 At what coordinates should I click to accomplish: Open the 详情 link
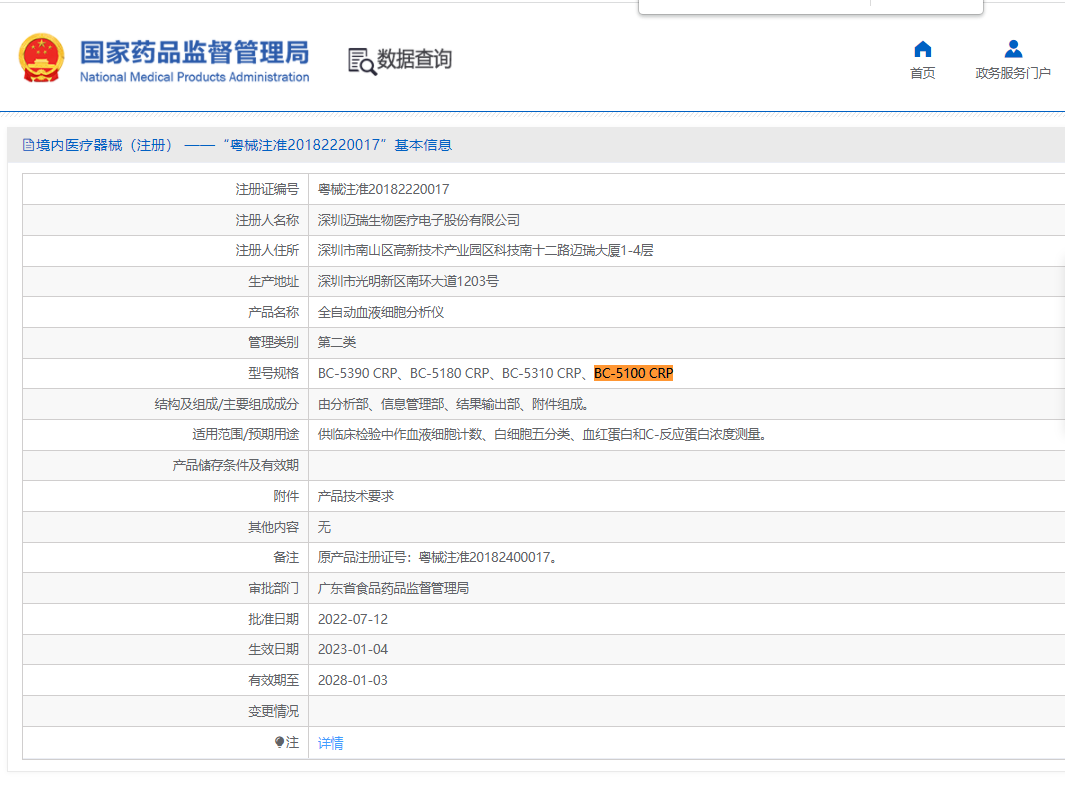click(330, 743)
